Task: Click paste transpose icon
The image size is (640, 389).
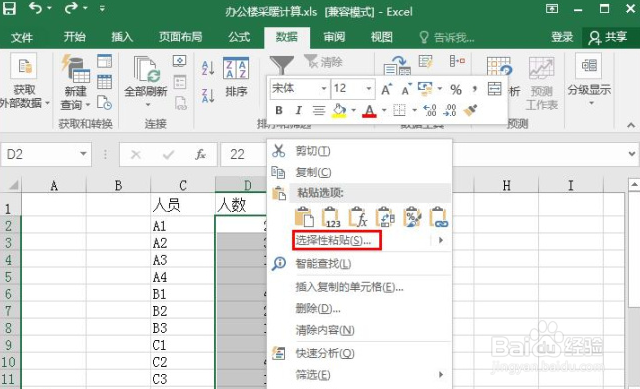Action: 385,217
